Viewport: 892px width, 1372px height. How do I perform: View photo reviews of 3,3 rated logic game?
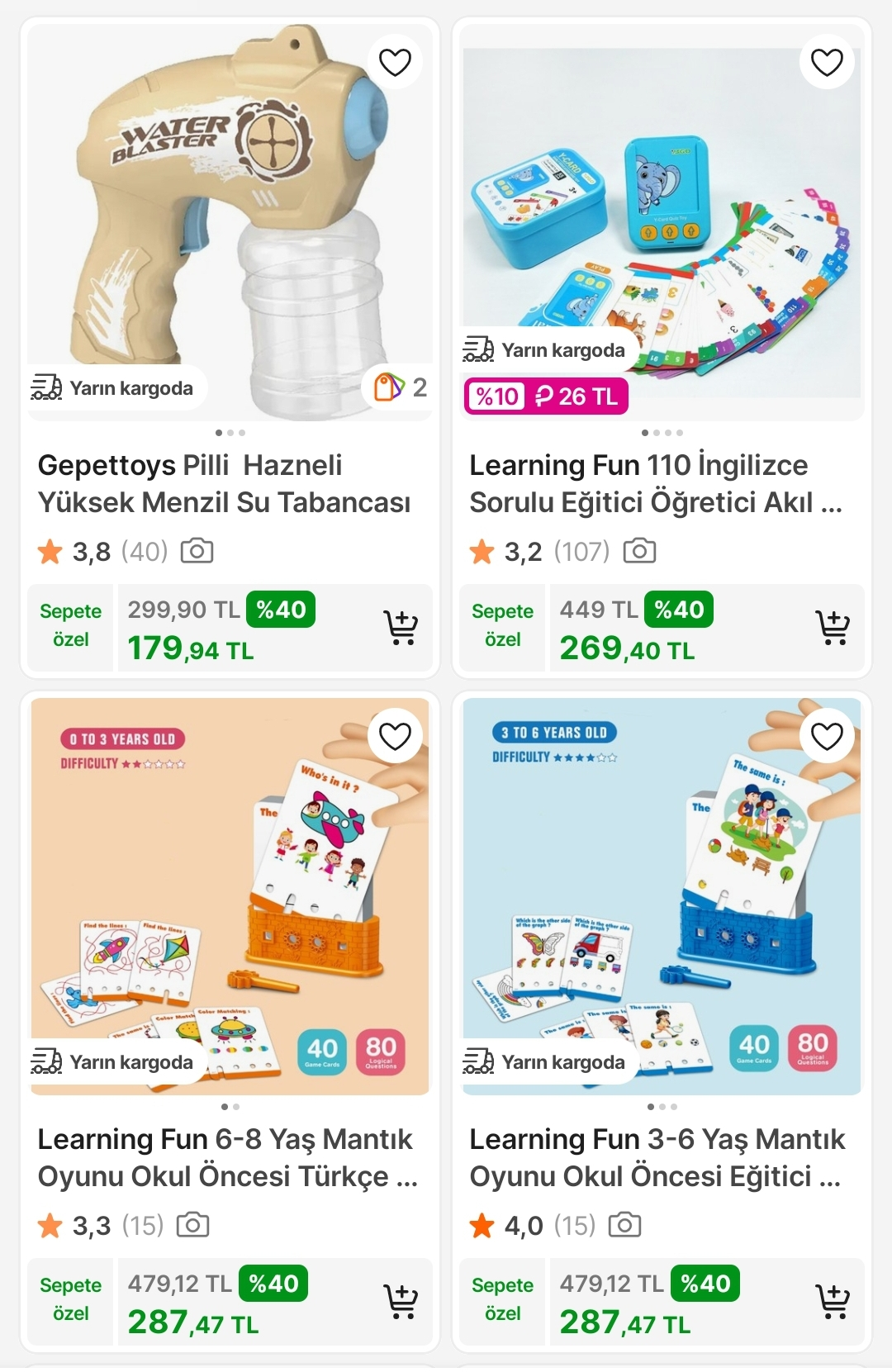192,1225
